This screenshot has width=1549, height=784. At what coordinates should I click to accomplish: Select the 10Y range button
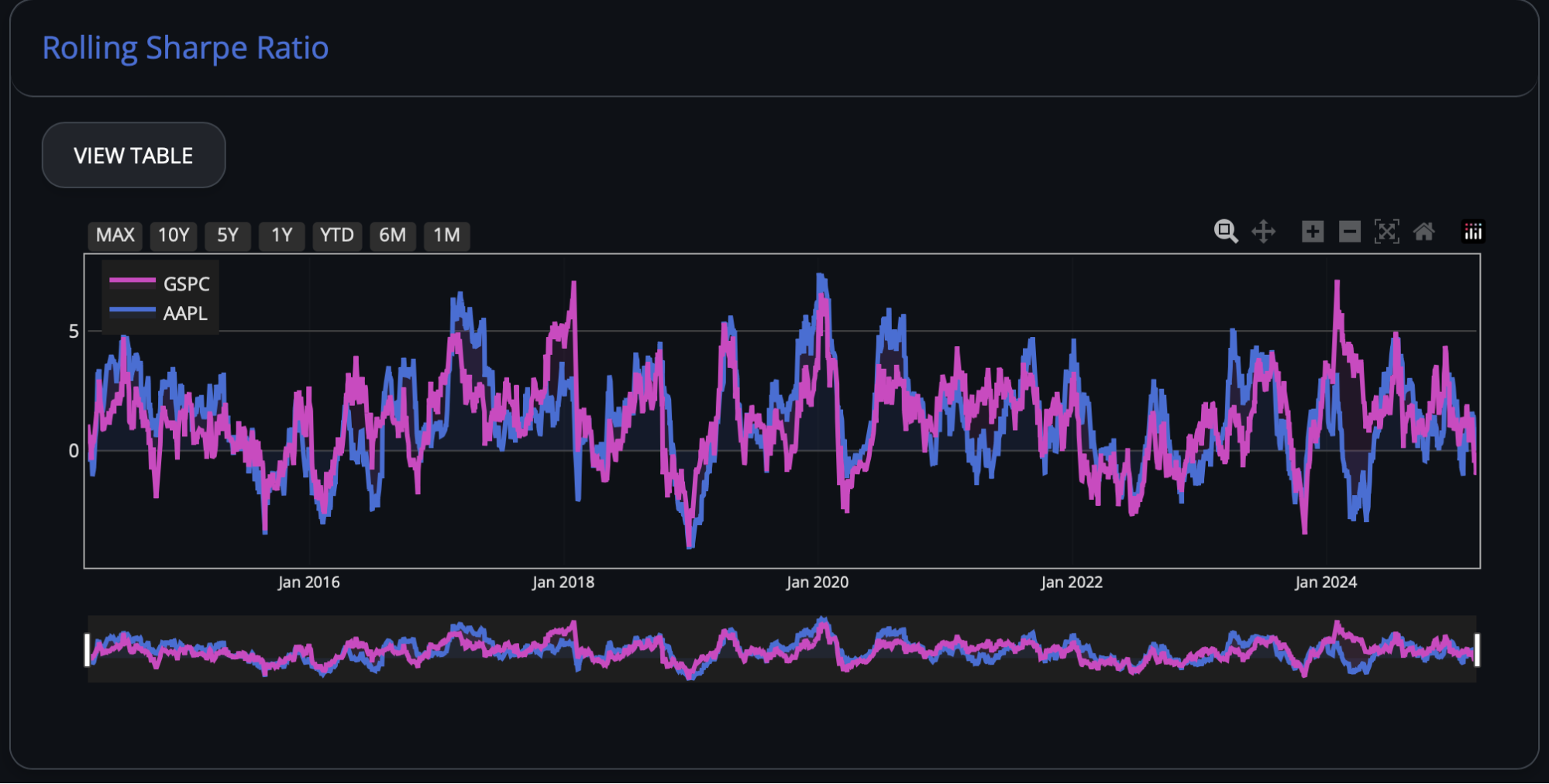tap(174, 236)
